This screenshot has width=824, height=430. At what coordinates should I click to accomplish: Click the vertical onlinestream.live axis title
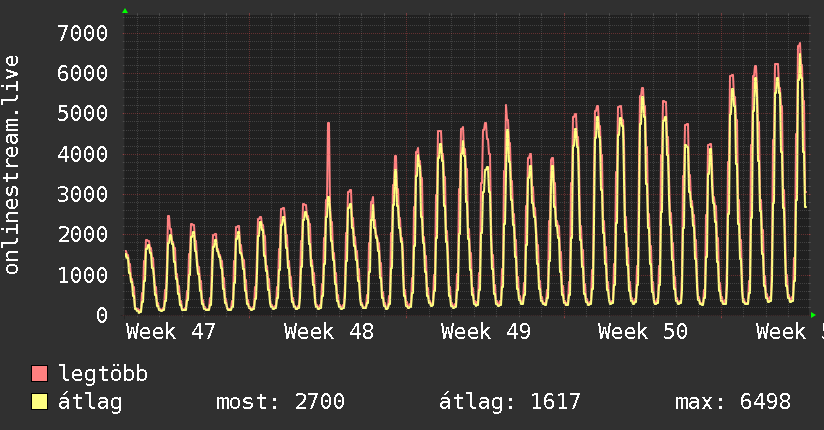click(x=13, y=165)
